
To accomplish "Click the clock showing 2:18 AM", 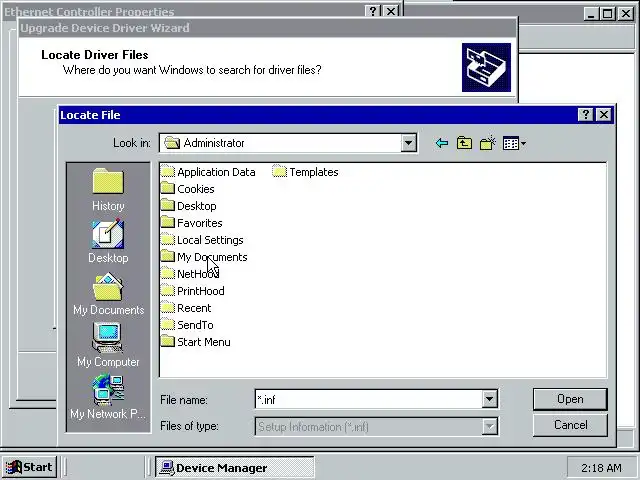I will pyautogui.click(x=601, y=467).
